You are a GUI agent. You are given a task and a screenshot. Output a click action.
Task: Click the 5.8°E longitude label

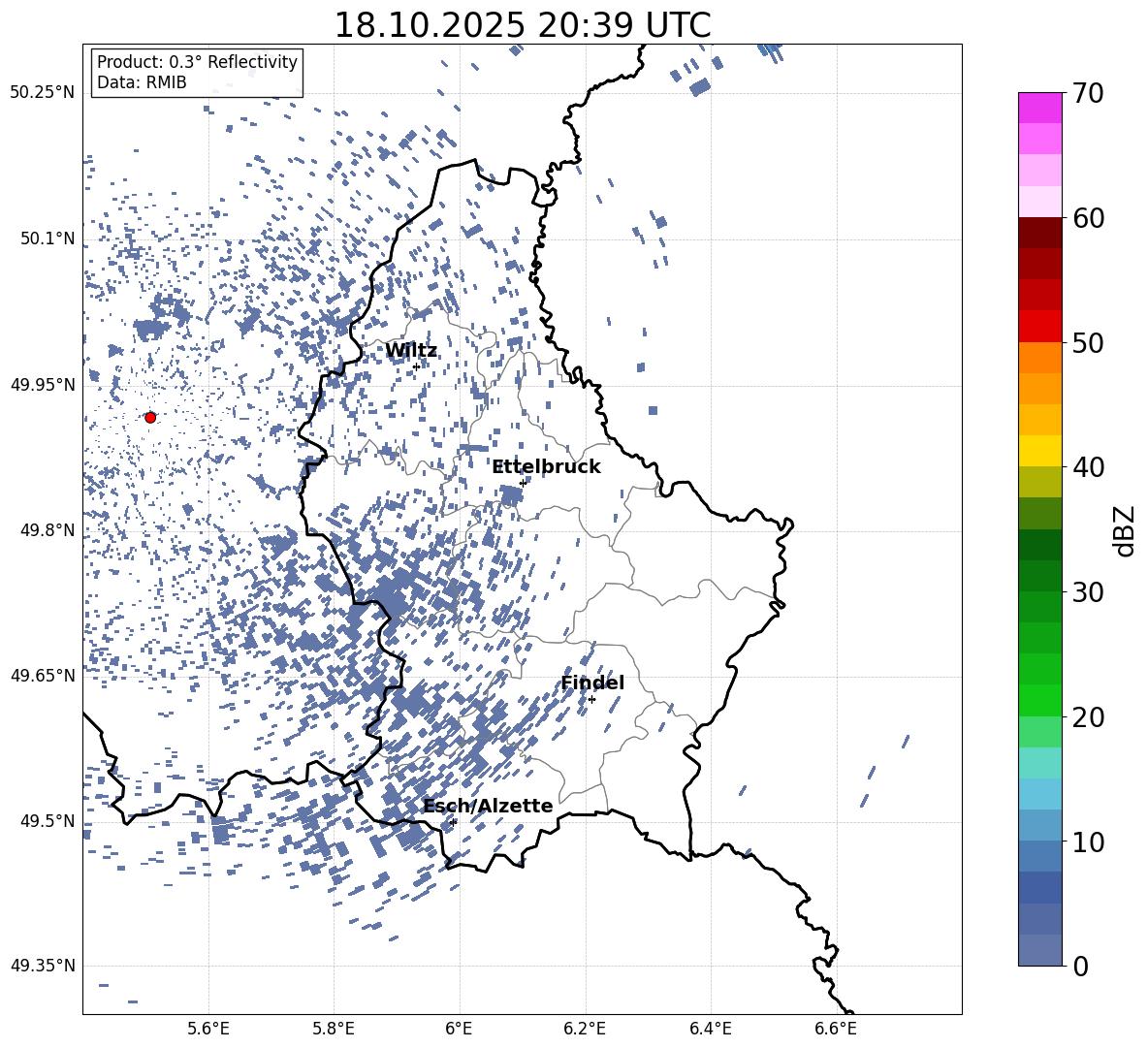pyautogui.click(x=334, y=1029)
